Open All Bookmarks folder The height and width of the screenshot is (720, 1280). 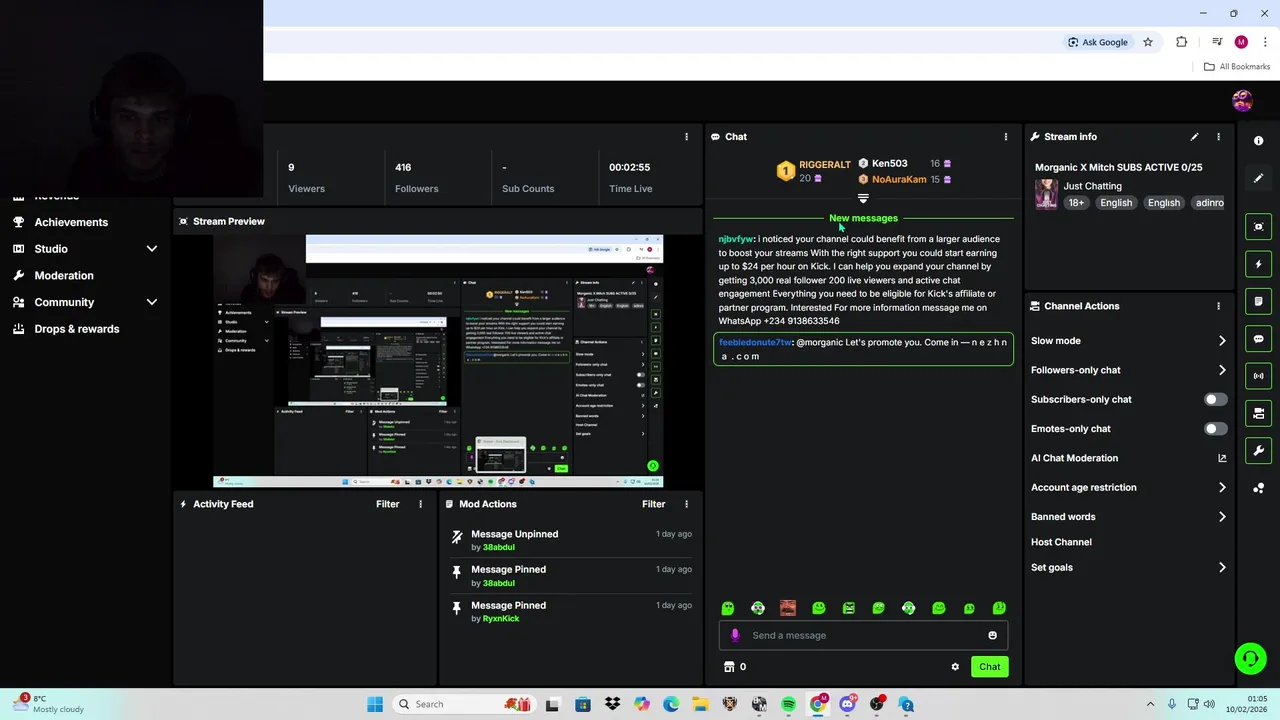[1237, 67]
